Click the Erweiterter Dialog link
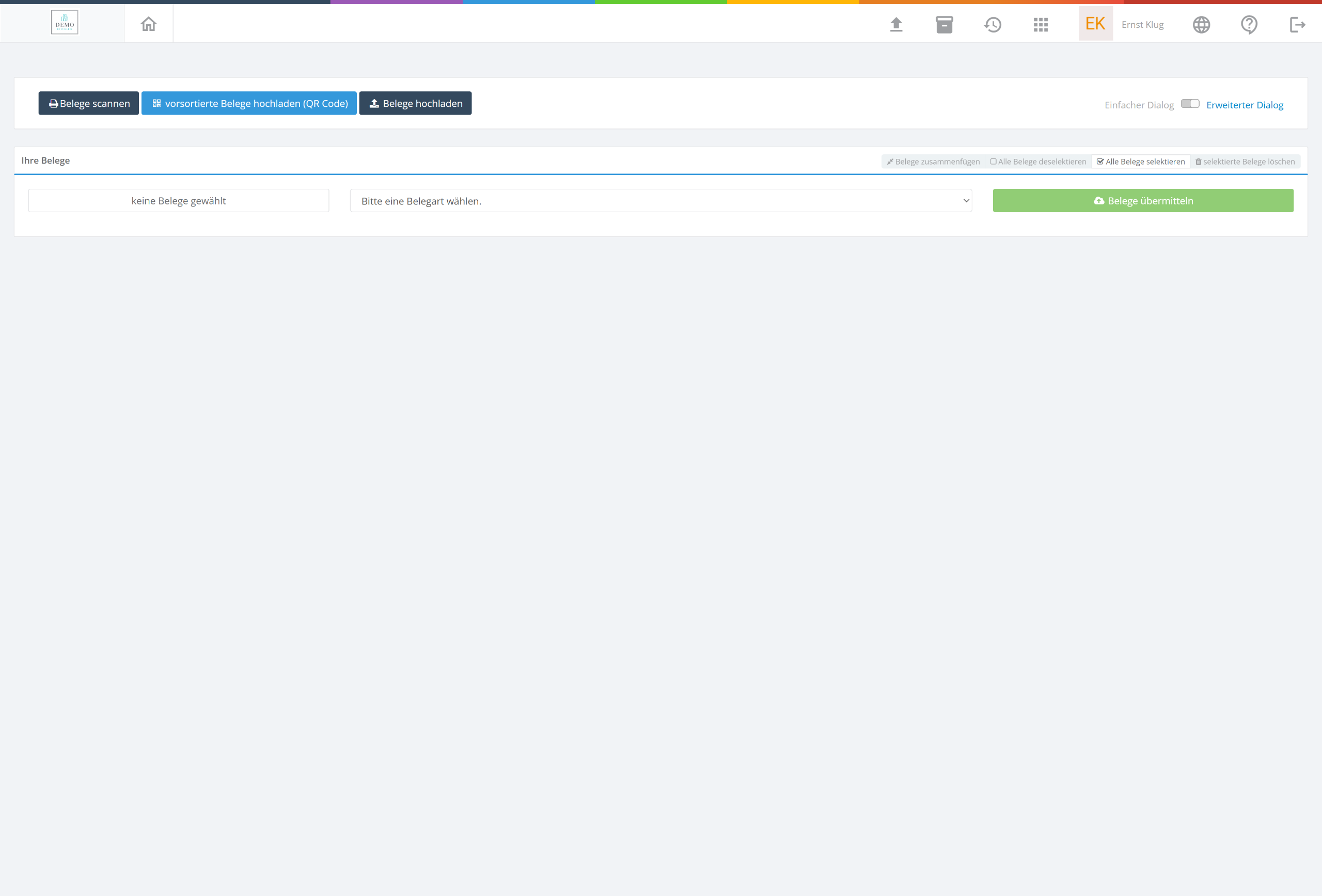 (1244, 105)
